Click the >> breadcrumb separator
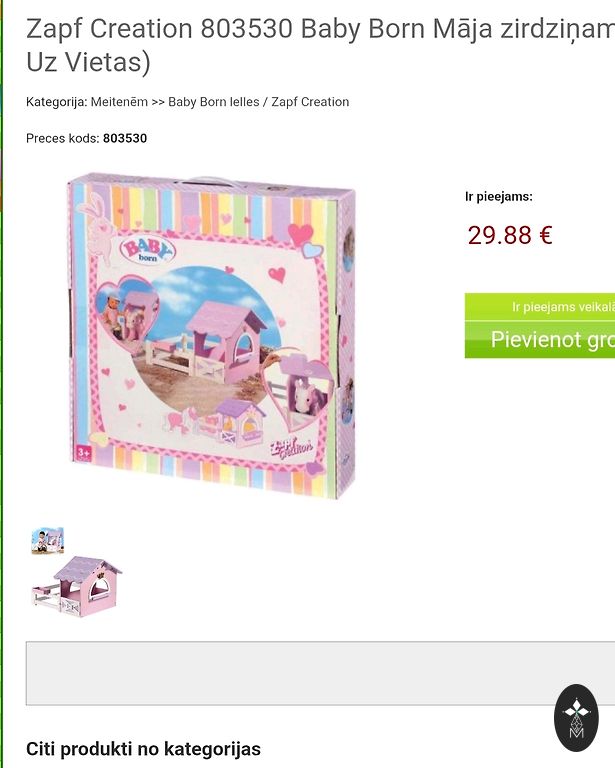This screenshot has height=768, width=615. [x=158, y=102]
